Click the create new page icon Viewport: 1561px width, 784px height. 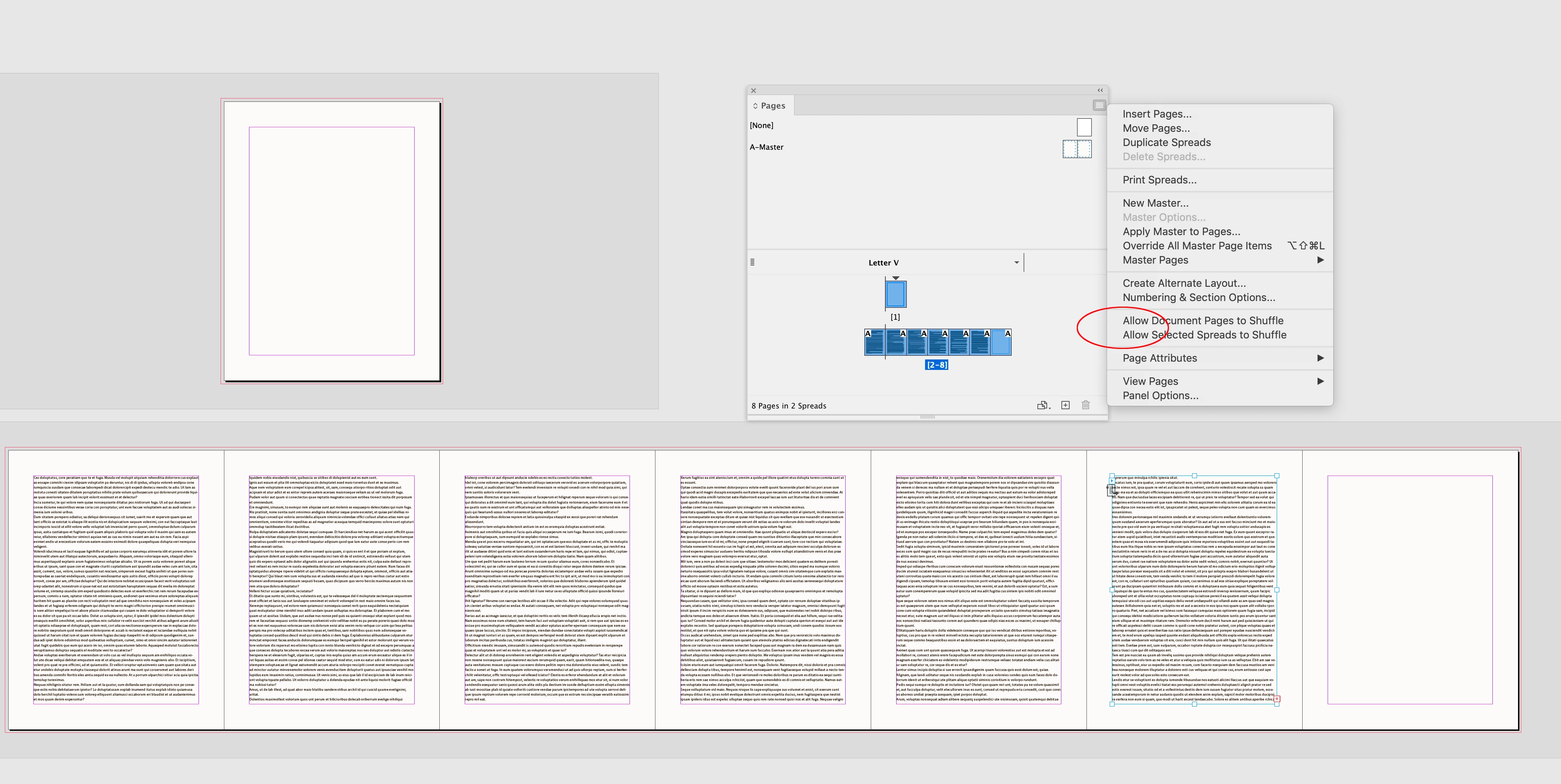coord(1065,405)
